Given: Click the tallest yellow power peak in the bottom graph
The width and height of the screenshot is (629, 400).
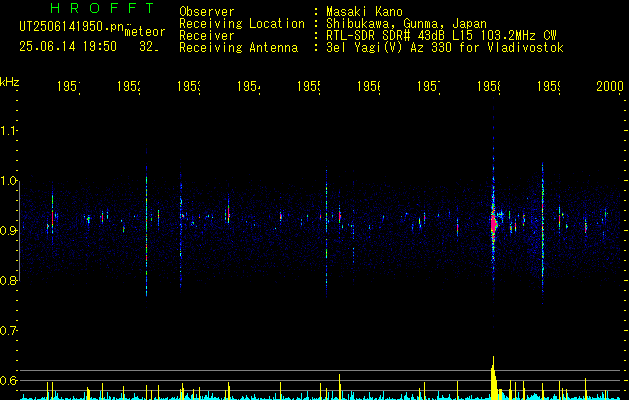Looking at the screenshot, I should tap(493, 377).
